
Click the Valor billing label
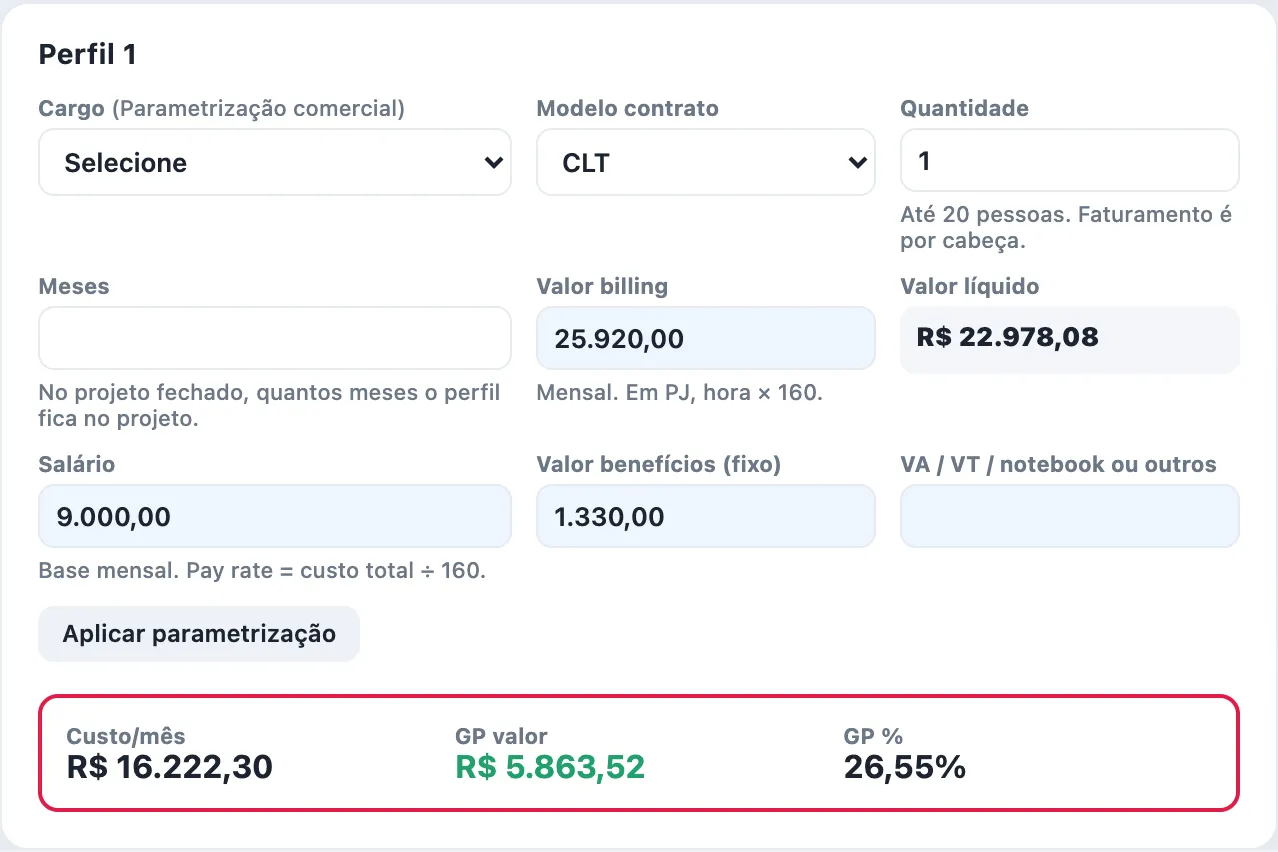602,287
